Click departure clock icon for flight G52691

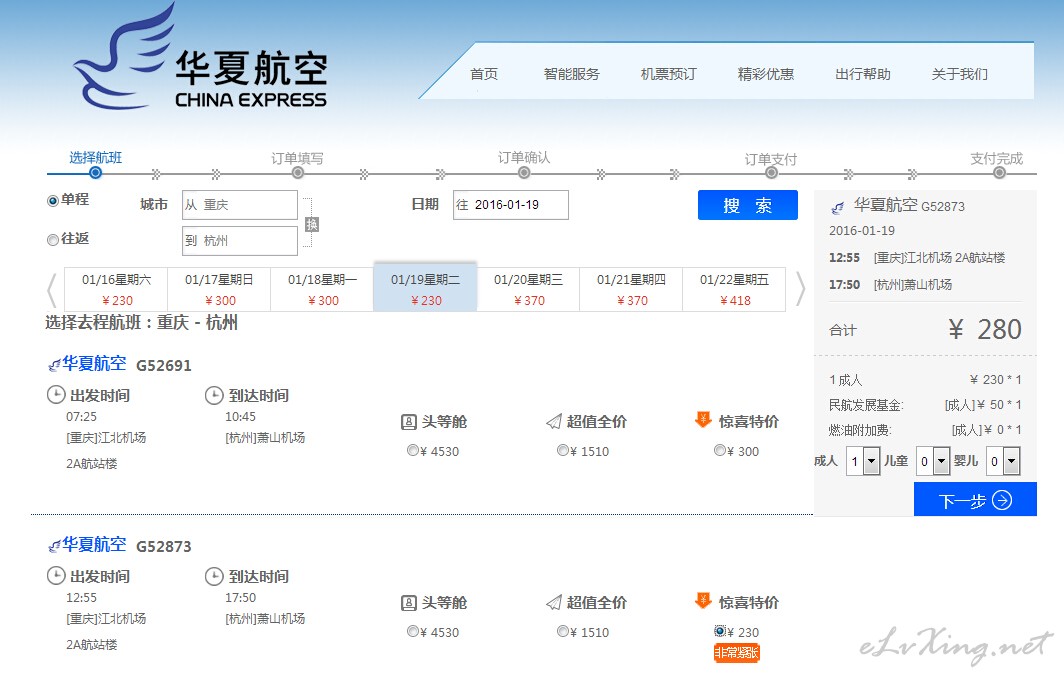coord(56,395)
